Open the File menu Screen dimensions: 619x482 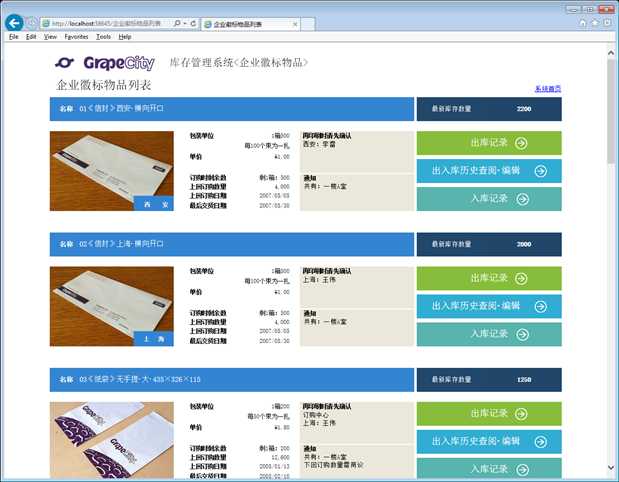click(13, 37)
